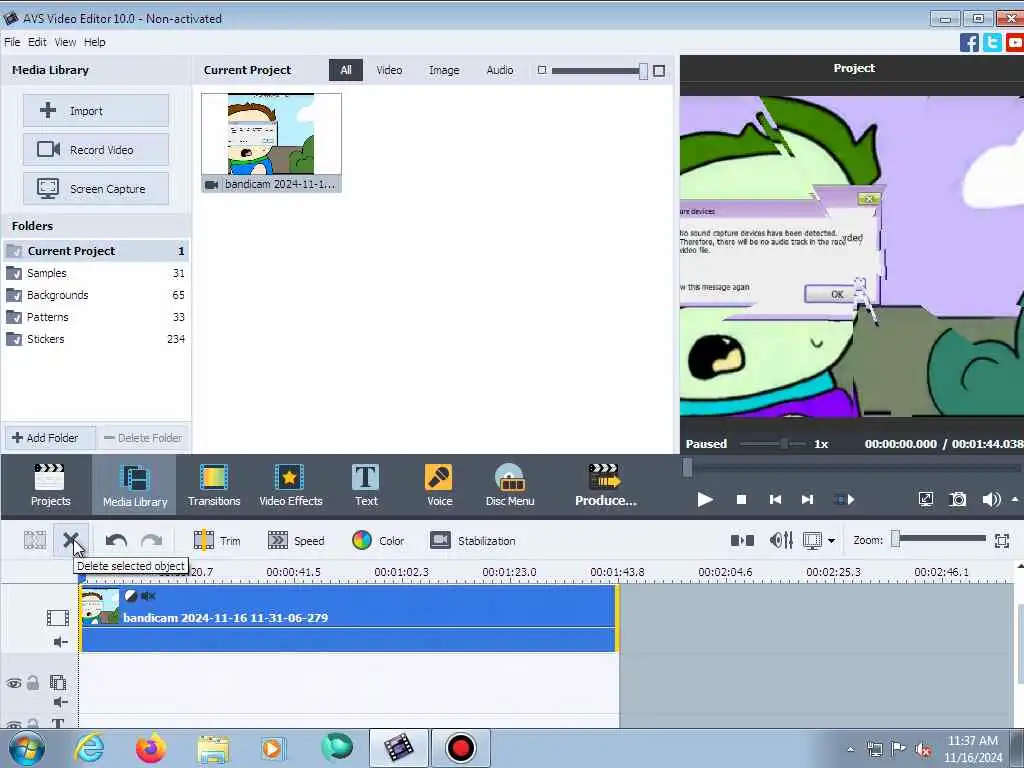Viewport: 1024px width, 768px height.
Task: Select the Video filter tab
Action: point(389,70)
